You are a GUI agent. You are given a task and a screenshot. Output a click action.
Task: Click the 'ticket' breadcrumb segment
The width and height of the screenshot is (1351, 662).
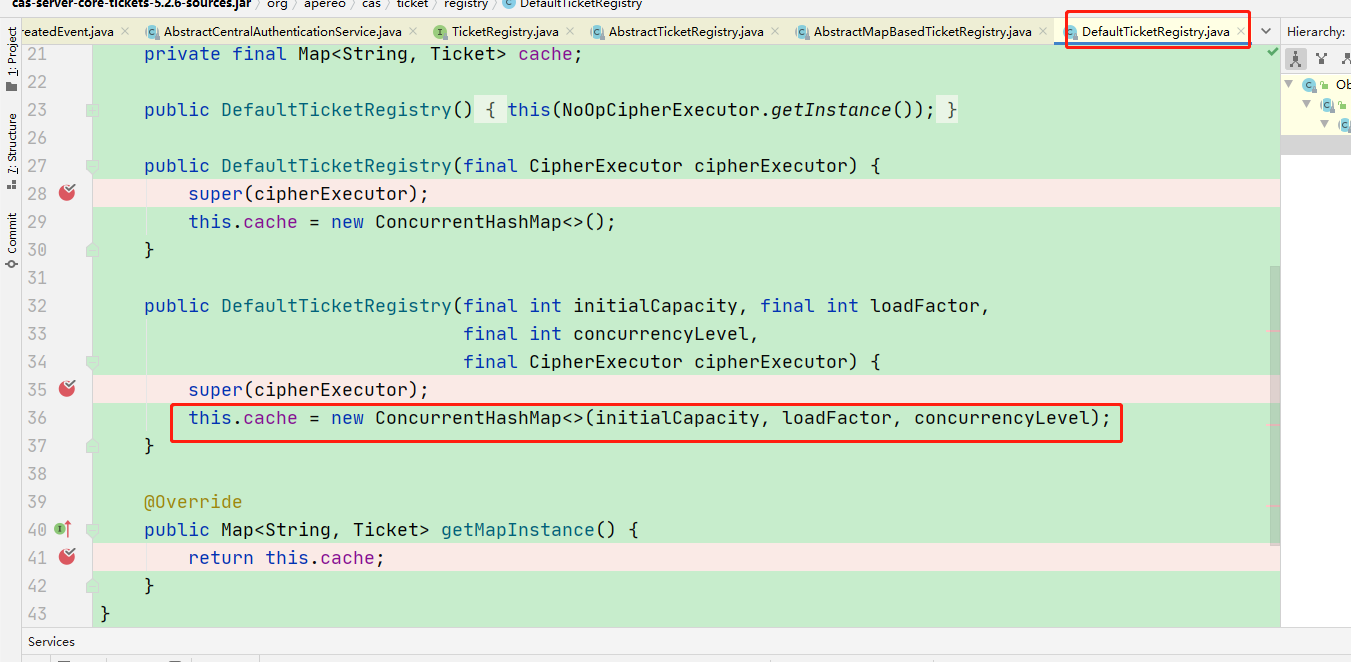point(412,5)
